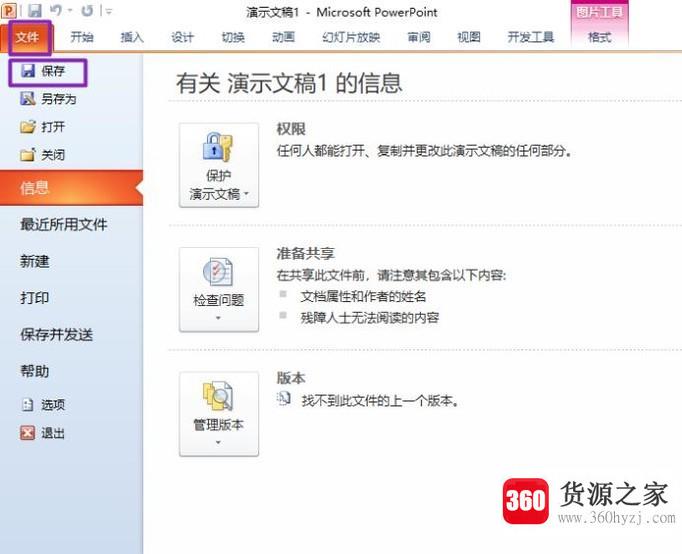Click the PowerPoint application icon in title bar
682x554 pixels.
tap(9, 10)
